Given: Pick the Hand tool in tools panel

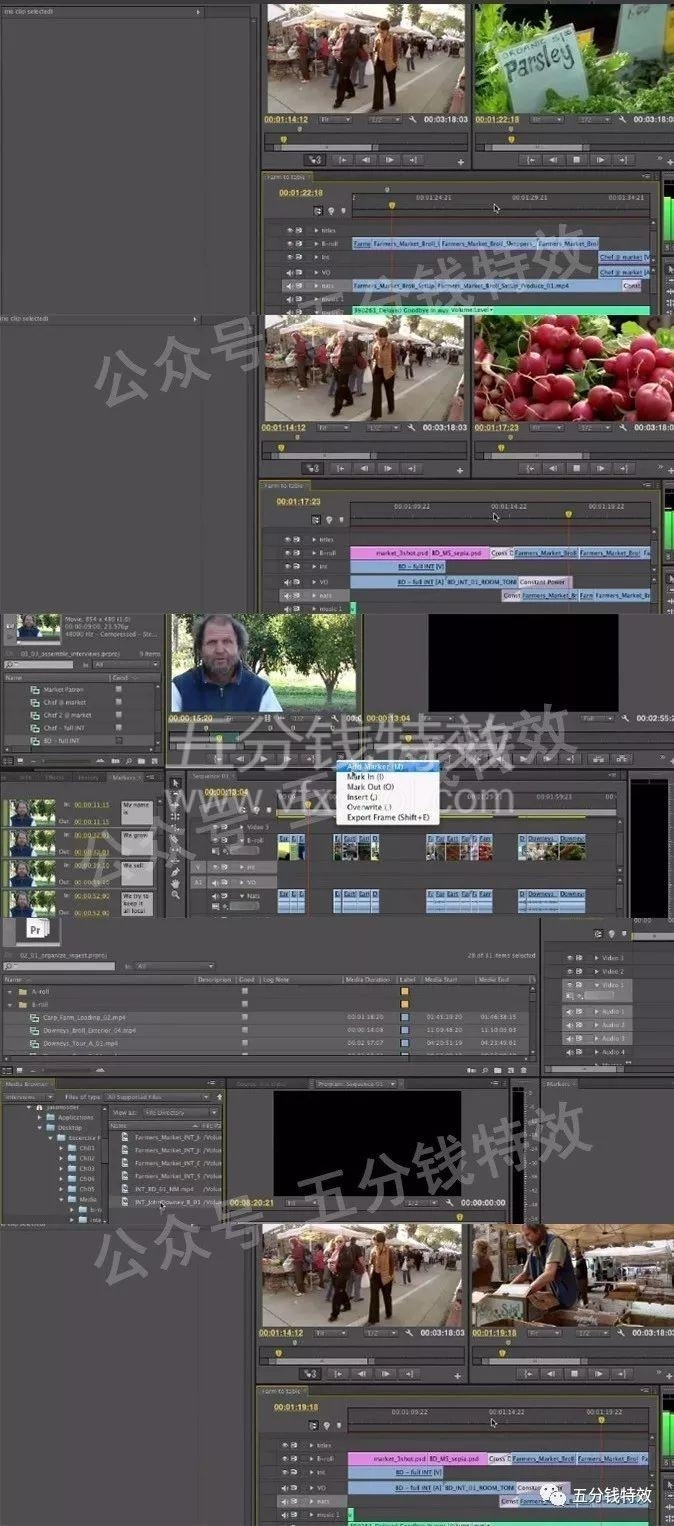Looking at the screenshot, I should tap(176, 882).
